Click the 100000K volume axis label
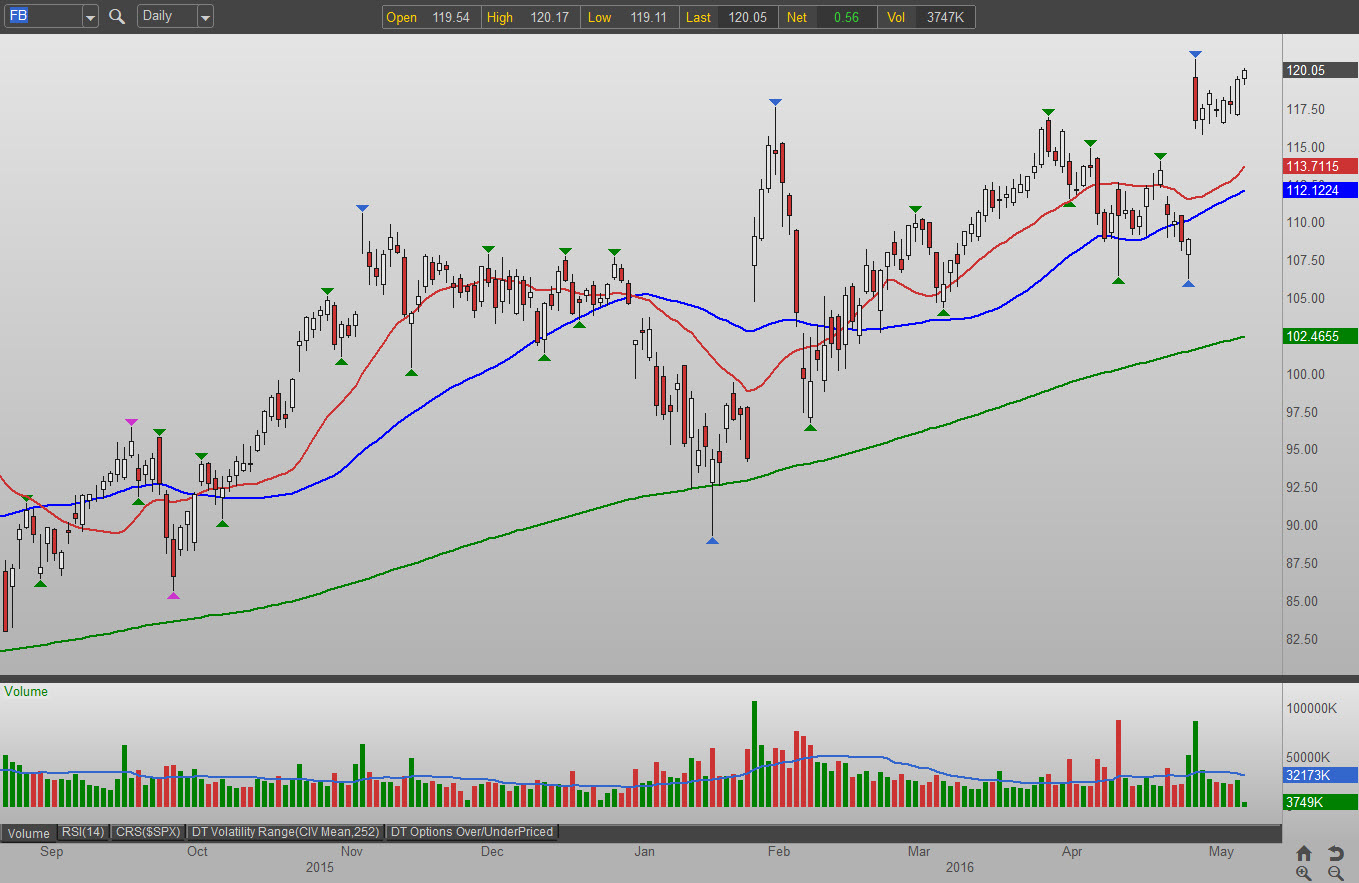1359x883 pixels. pos(1312,709)
